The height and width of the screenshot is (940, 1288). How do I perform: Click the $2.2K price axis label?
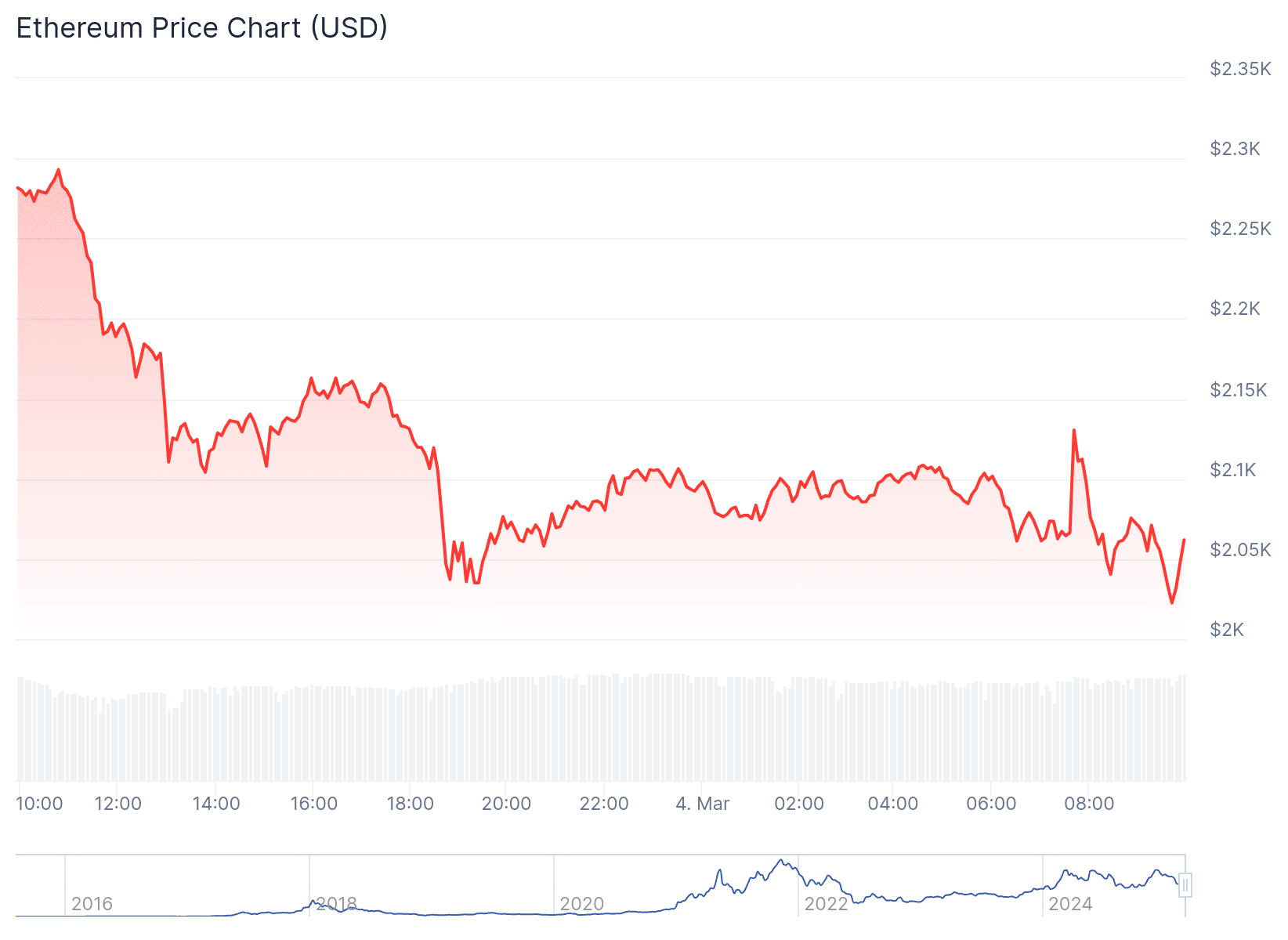[1235, 309]
